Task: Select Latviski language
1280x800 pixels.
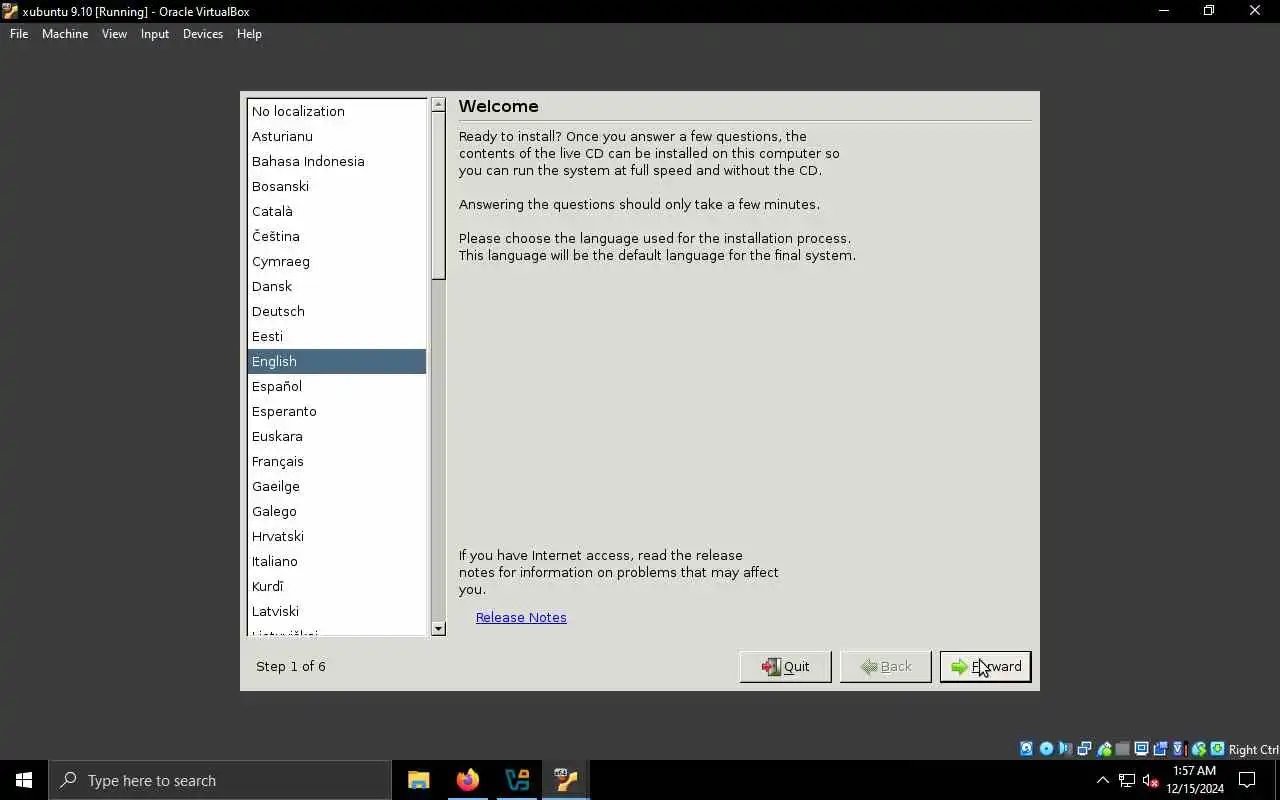Action: click(337, 611)
